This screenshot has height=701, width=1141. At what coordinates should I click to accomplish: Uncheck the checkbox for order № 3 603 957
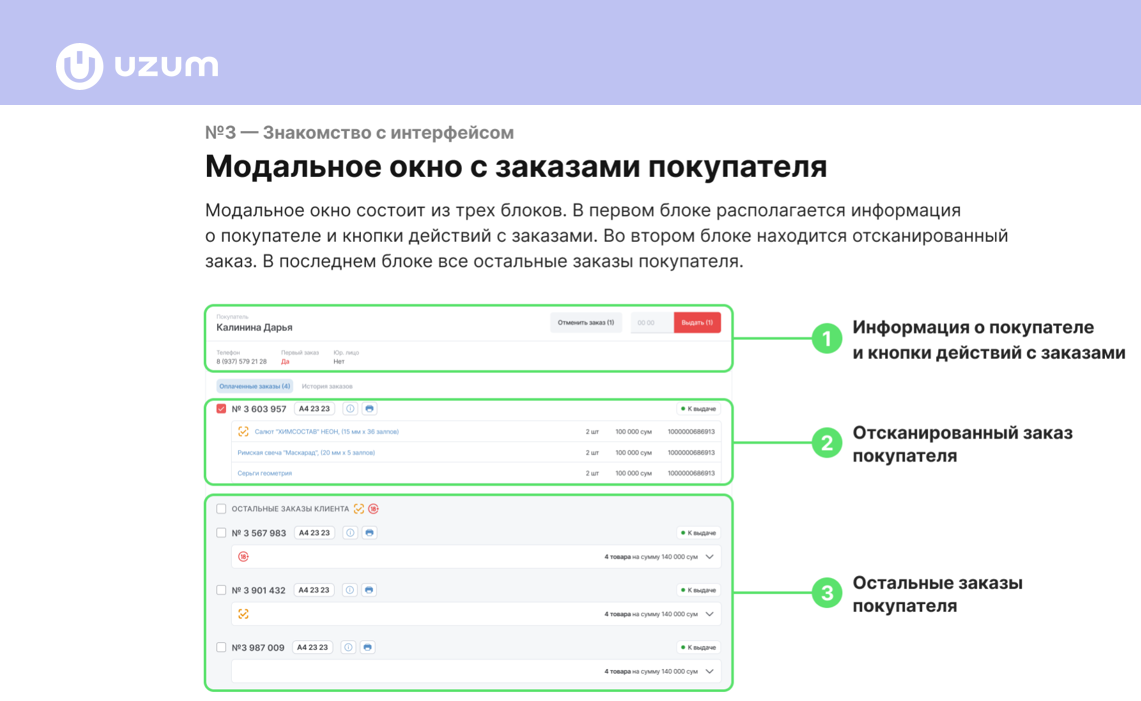(x=221, y=409)
